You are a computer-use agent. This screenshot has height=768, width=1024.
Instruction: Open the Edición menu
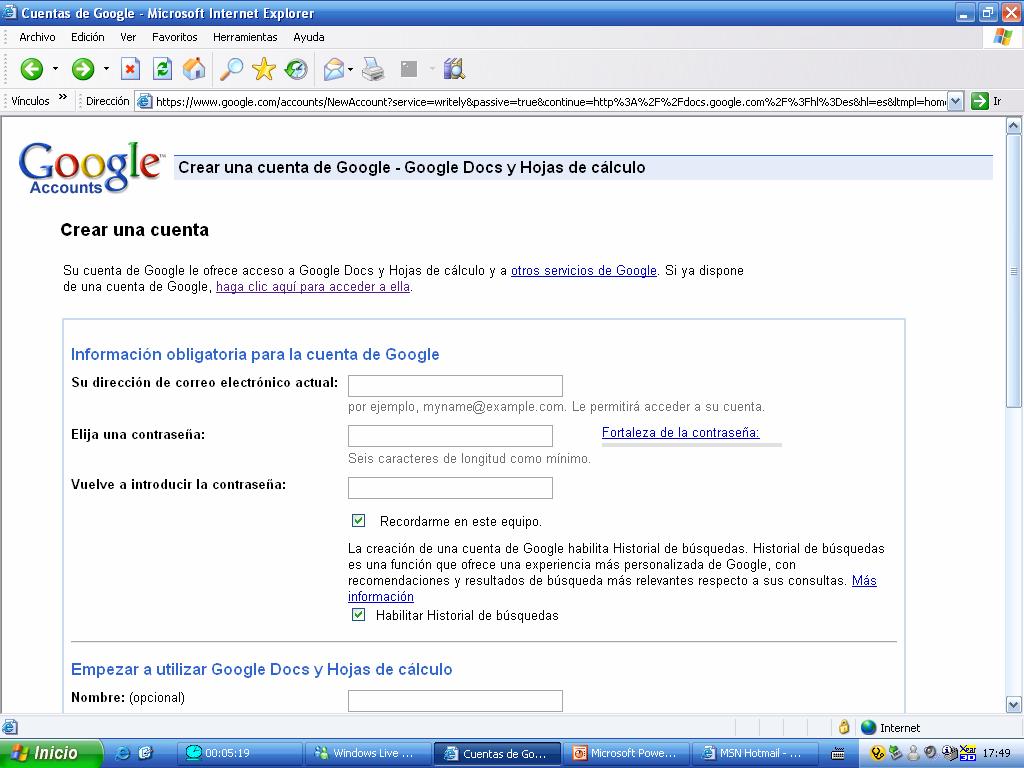click(x=88, y=37)
